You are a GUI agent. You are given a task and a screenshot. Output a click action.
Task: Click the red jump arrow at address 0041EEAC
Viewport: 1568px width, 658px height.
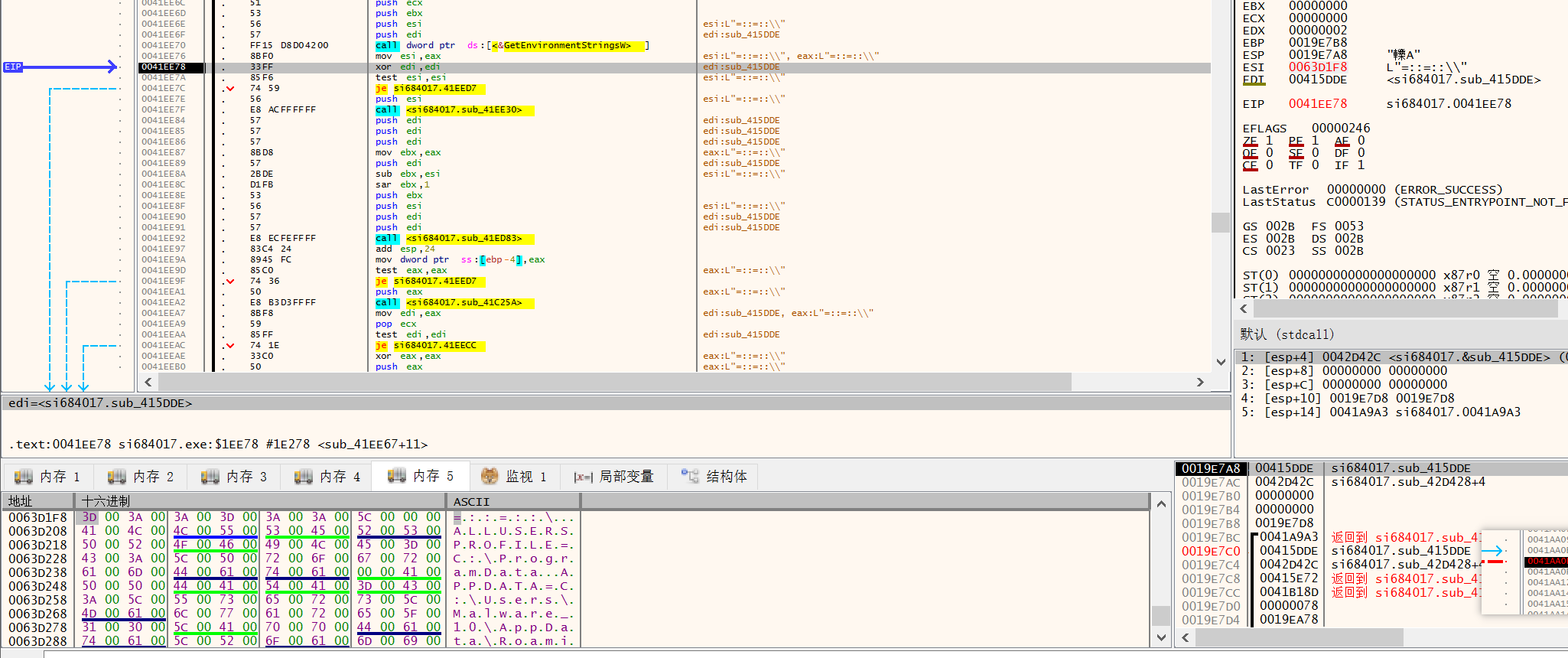[229, 346]
